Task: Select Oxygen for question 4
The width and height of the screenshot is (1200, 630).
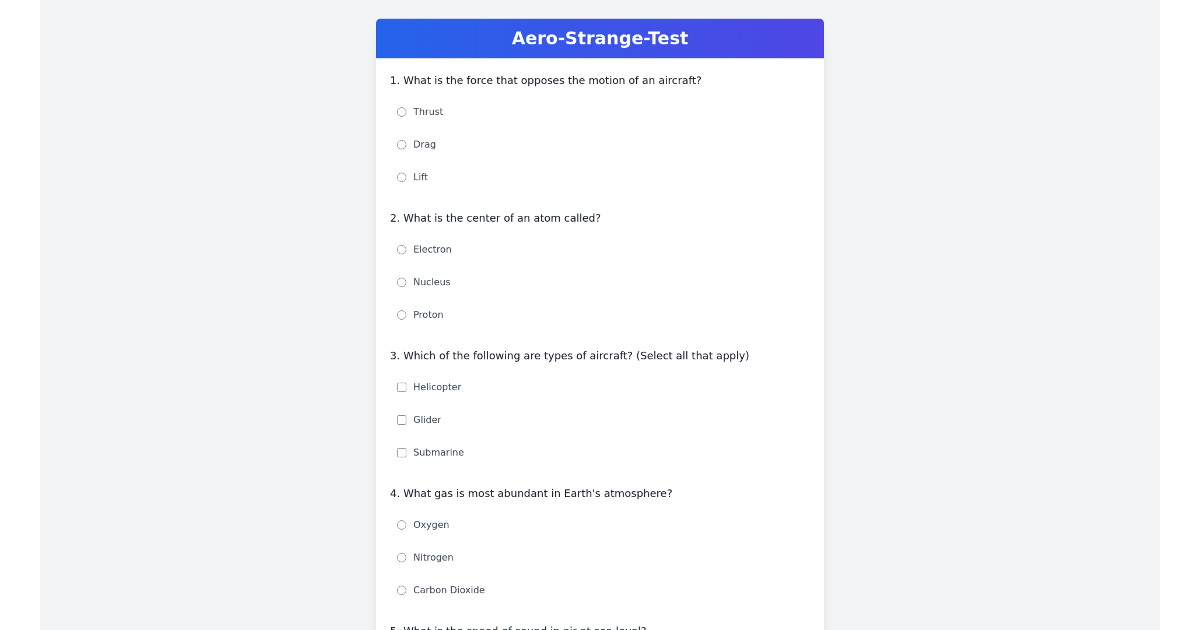Action: coord(401,525)
